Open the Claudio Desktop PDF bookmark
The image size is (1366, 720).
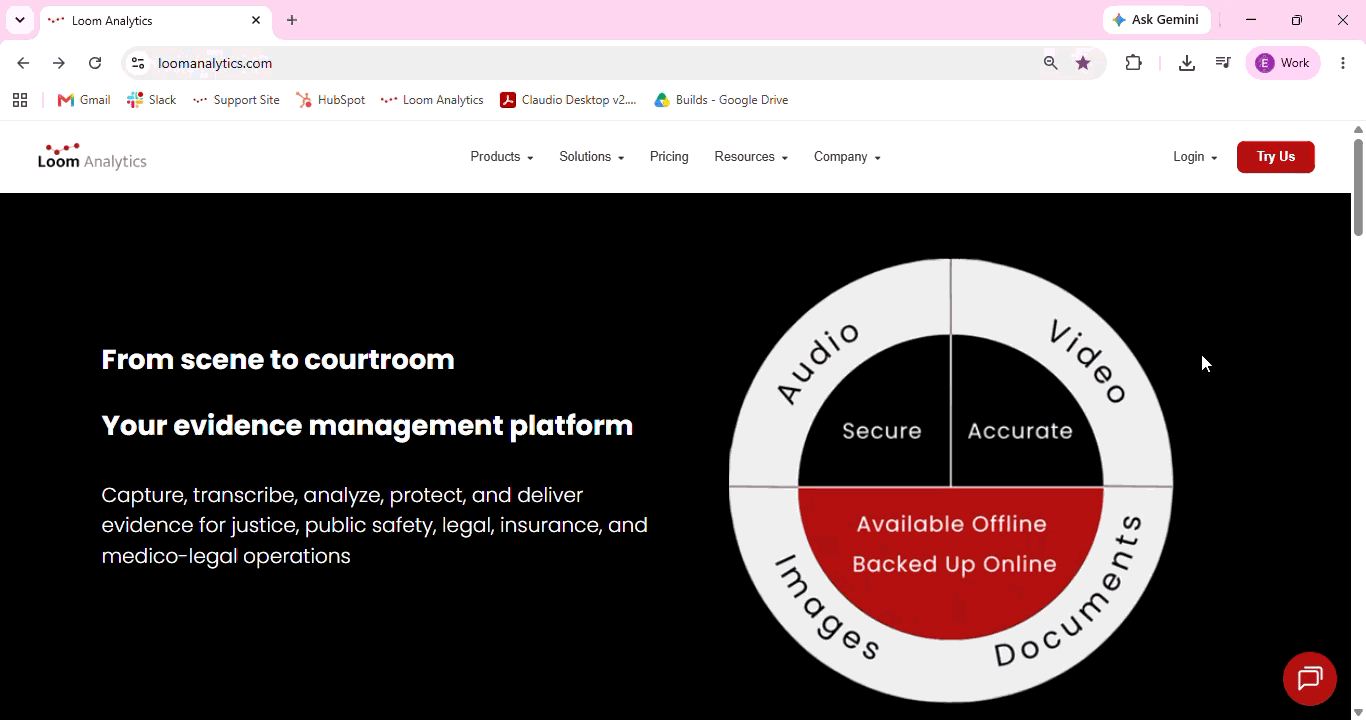pyautogui.click(x=568, y=100)
